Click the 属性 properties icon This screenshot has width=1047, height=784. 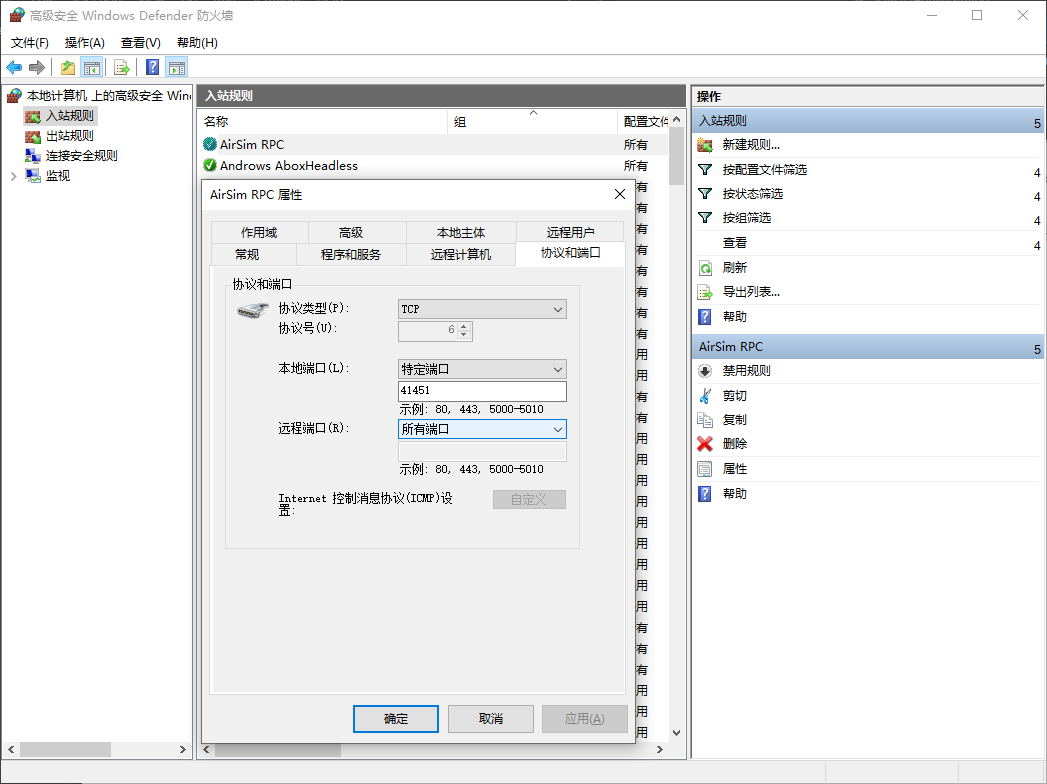point(704,469)
